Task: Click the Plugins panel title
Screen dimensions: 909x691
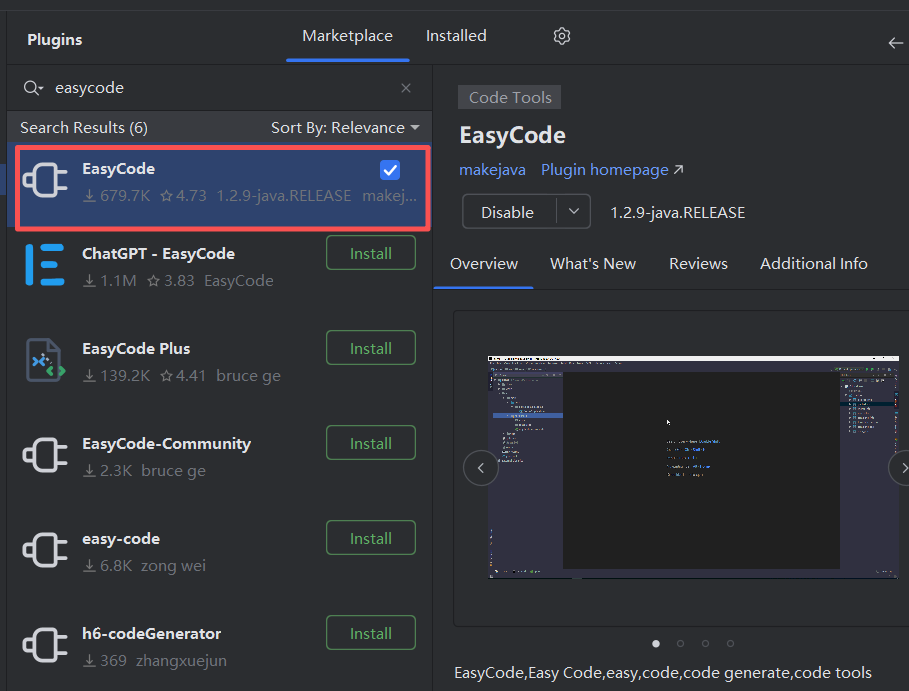Action: click(x=54, y=40)
